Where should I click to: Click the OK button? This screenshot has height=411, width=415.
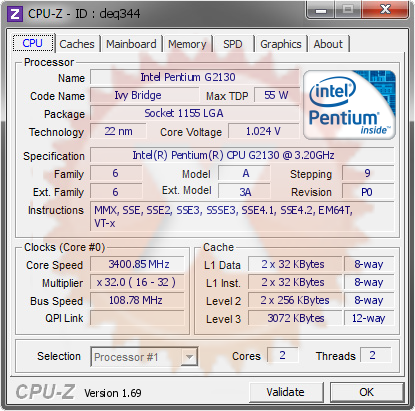(367, 392)
